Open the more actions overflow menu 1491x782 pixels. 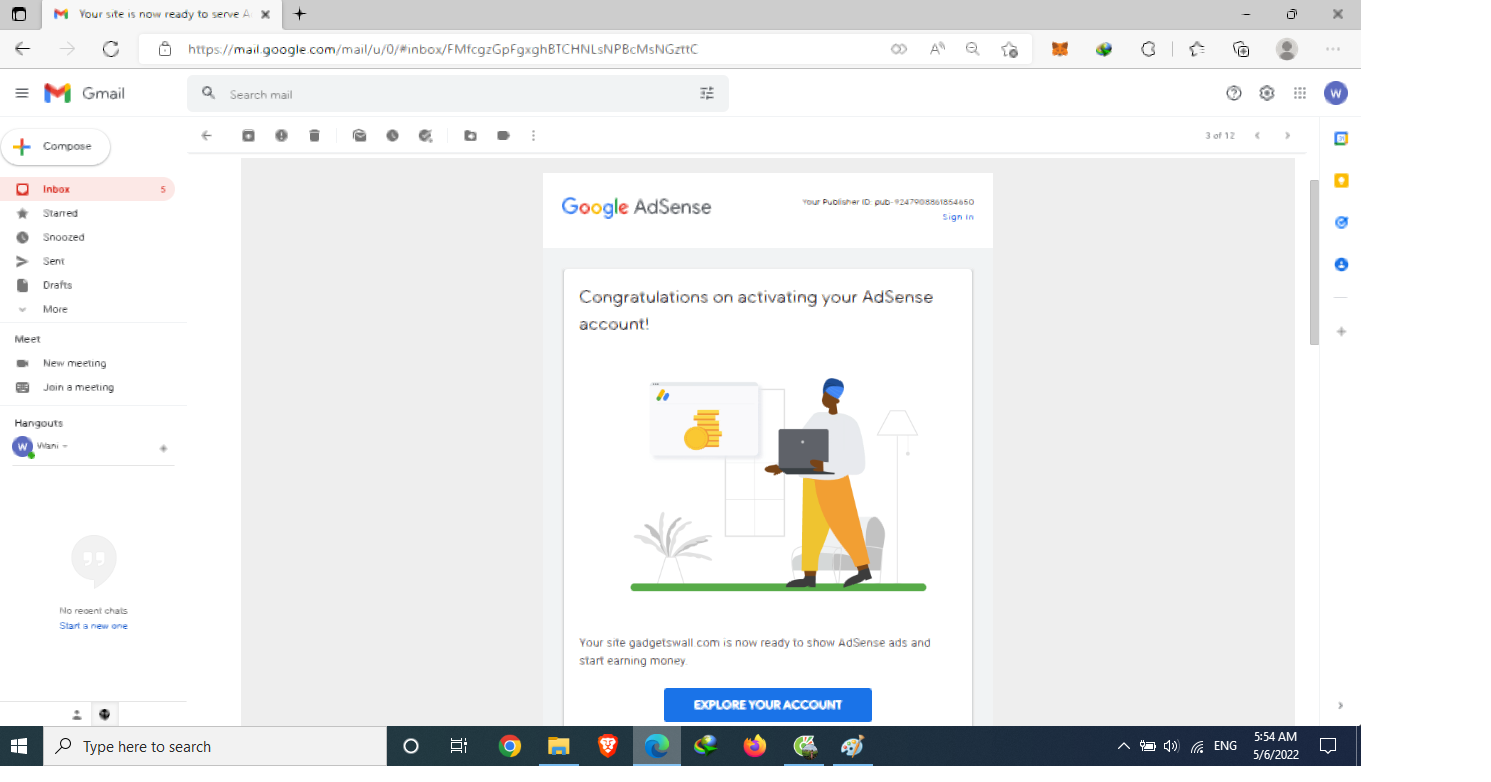[533, 135]
